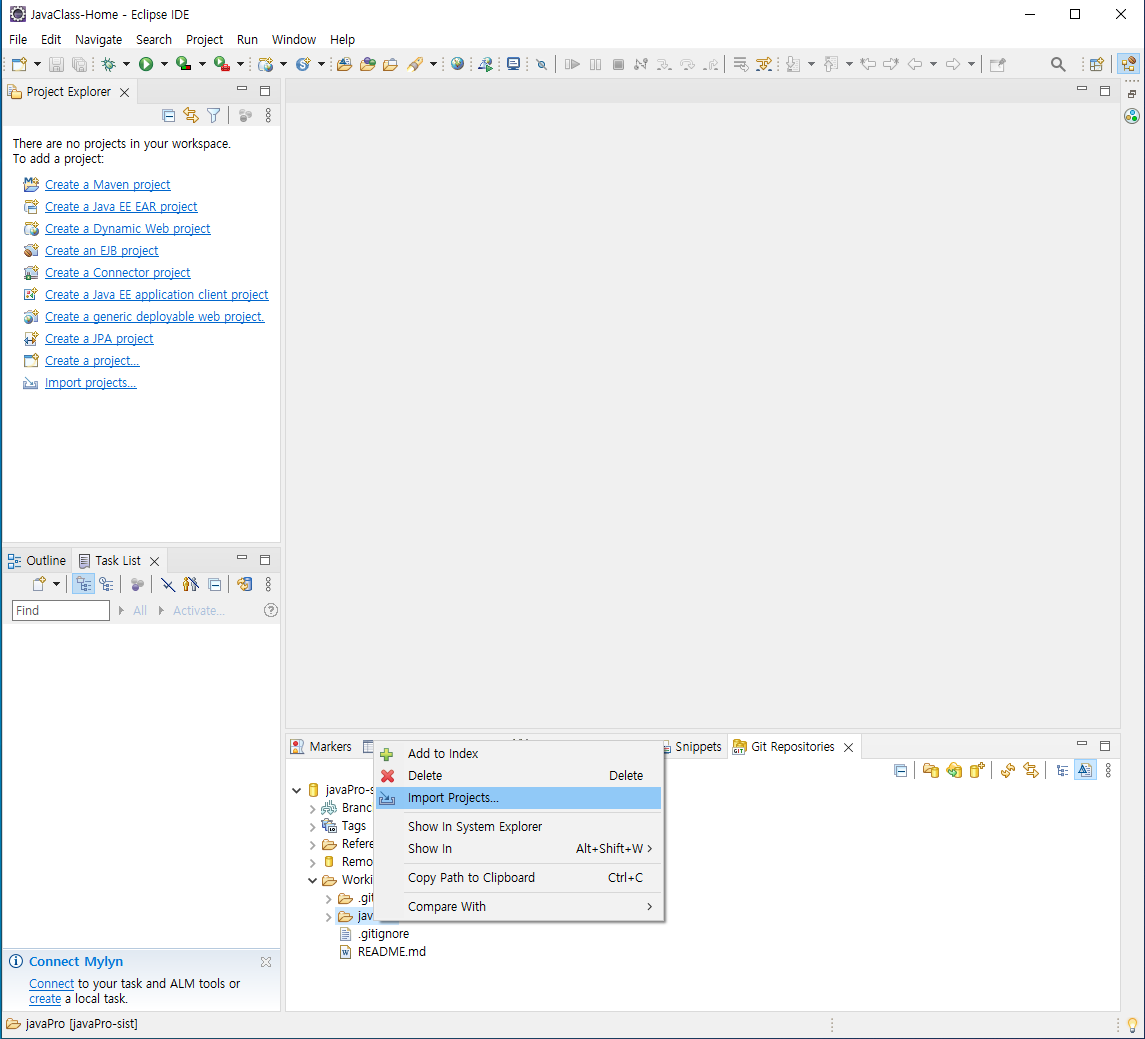Select Import Projects... from context menu

click(x=518, y=798)
